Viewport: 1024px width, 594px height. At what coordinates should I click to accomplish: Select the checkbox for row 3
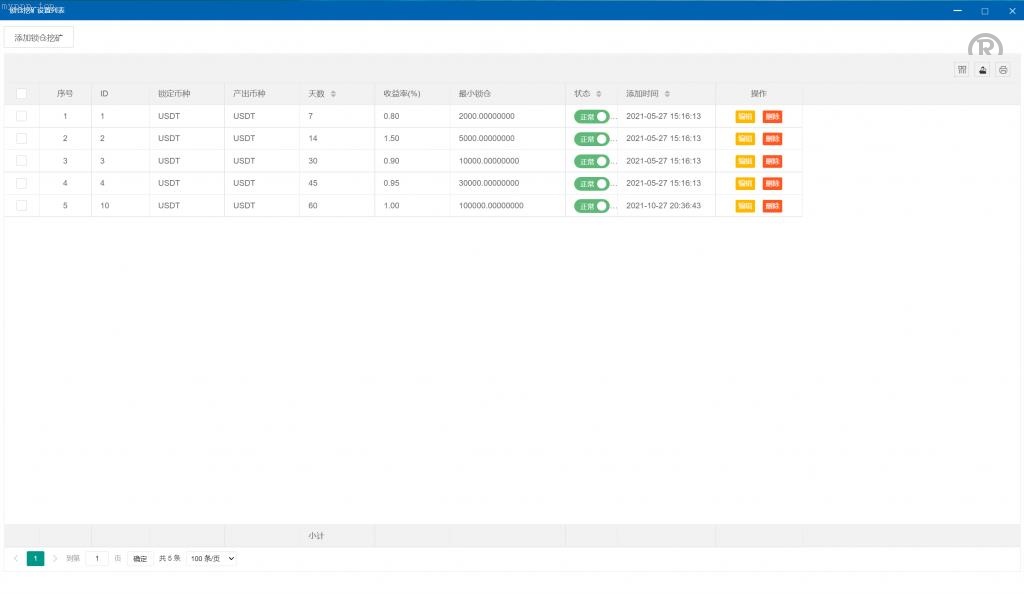(22, 161)
